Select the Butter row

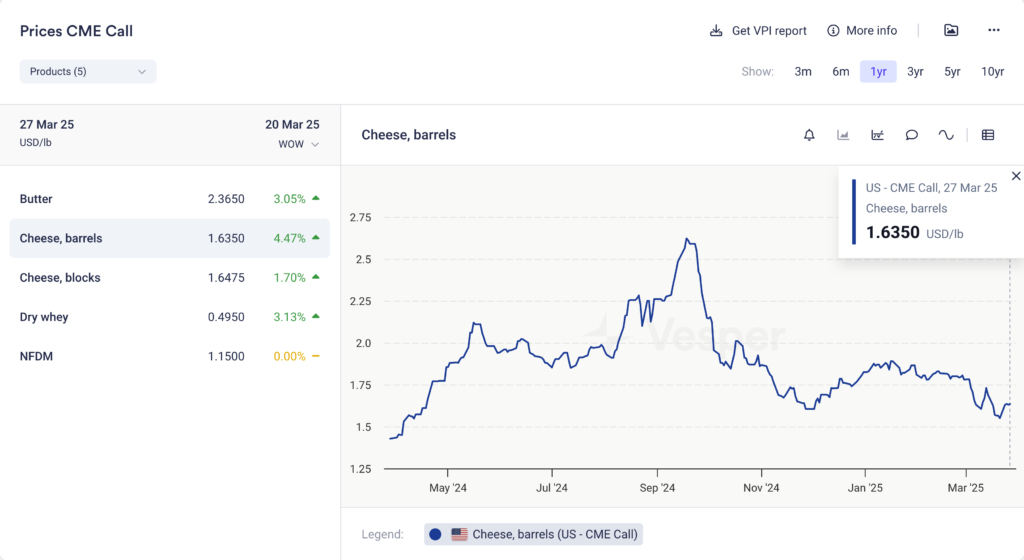tap(169, 199)
